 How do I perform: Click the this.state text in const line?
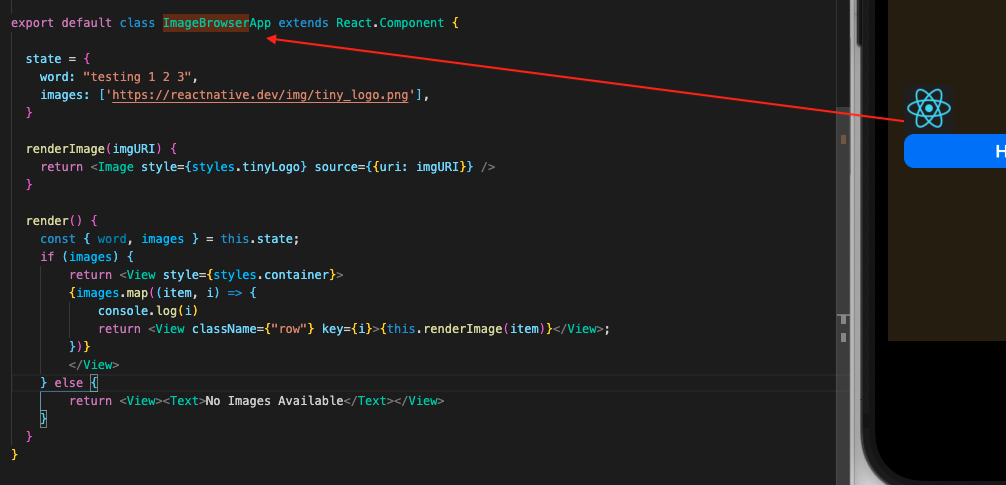click(x=257, y=239)
